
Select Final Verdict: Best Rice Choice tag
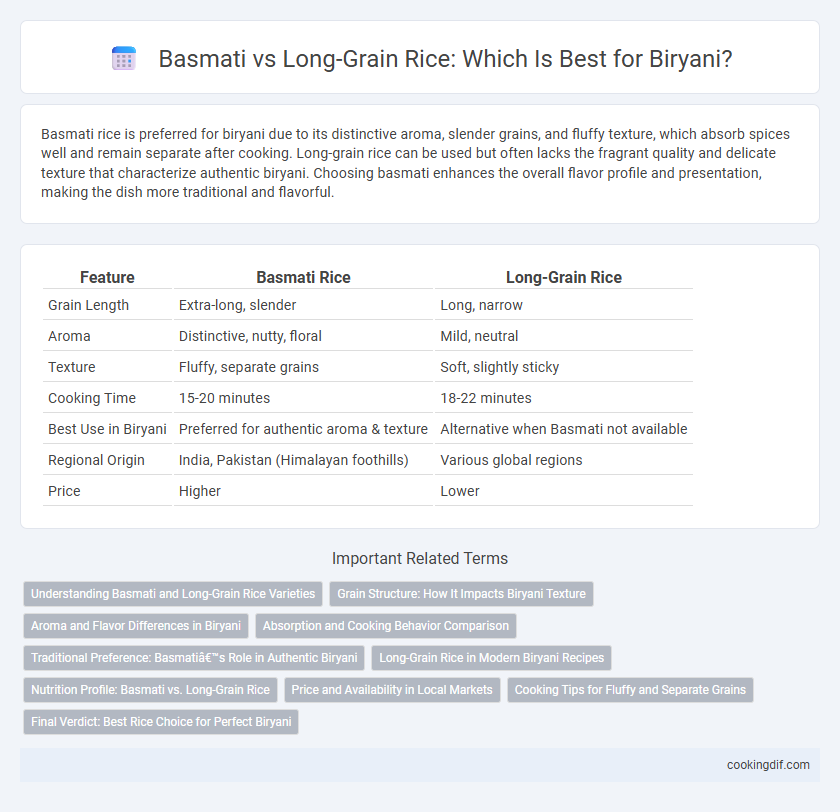tap(161, 721)
